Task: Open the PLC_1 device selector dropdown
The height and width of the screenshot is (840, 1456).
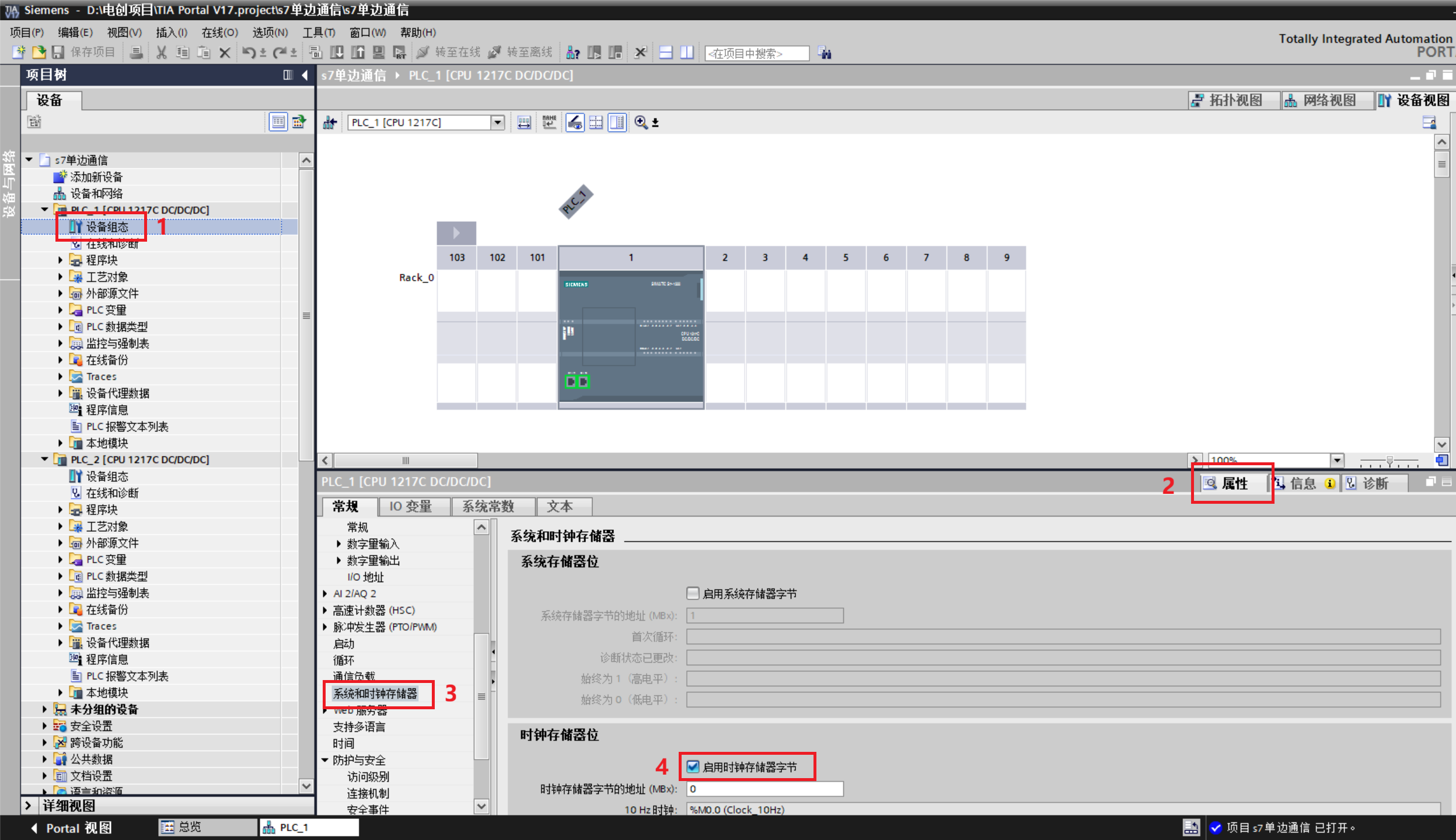Action: click(497, 122)
